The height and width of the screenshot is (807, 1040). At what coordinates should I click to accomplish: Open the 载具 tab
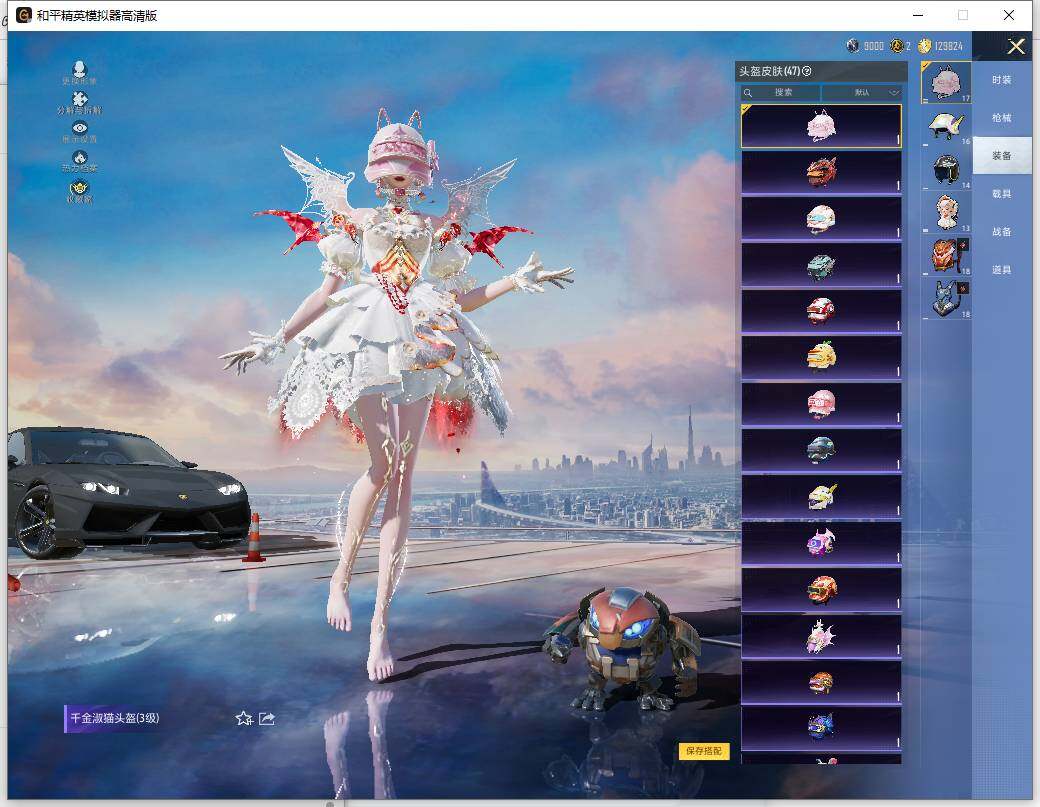pyautogui.click(x=1001, y=194)
